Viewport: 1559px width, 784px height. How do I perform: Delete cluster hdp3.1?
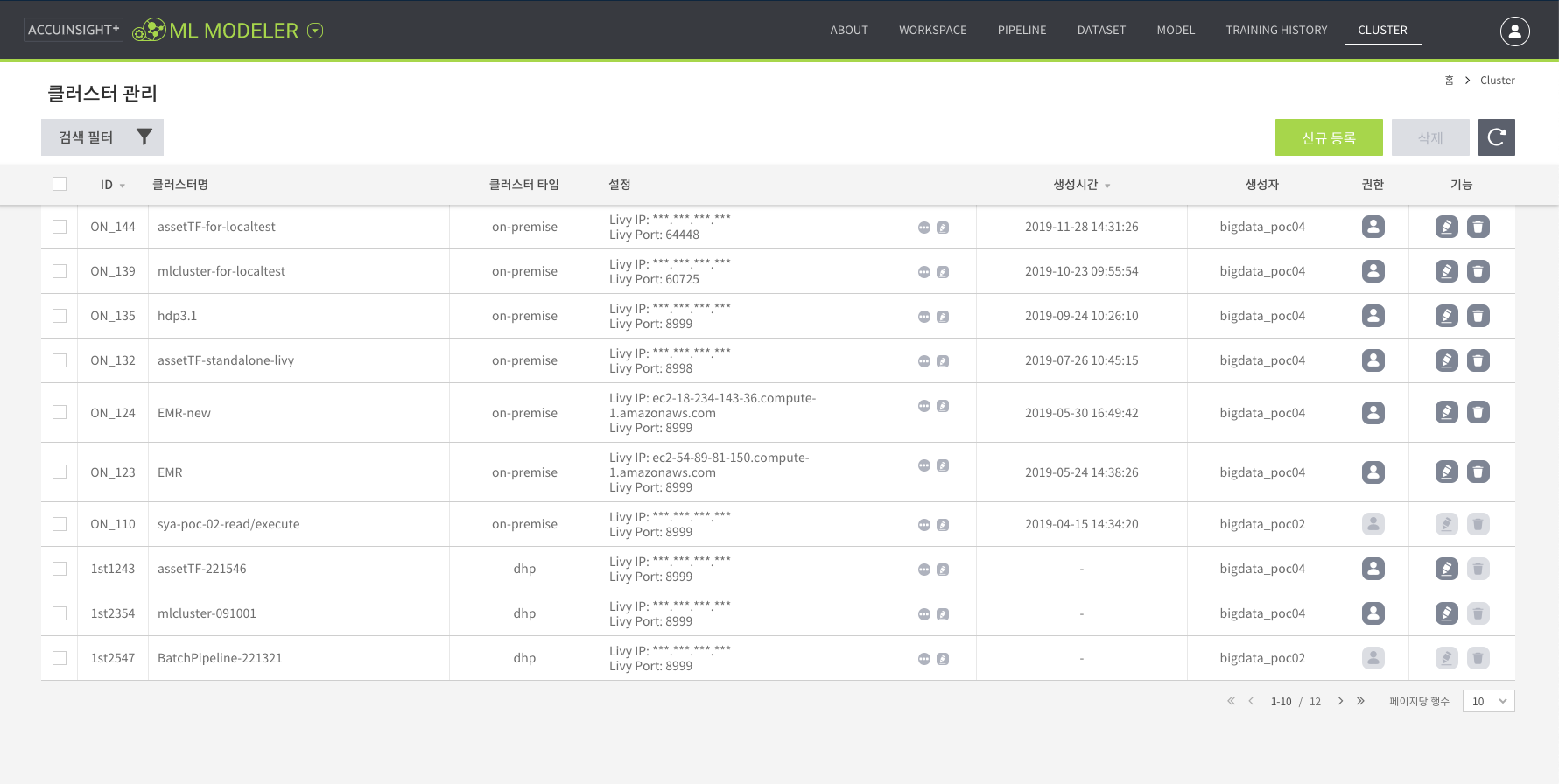click(1478, 316)
